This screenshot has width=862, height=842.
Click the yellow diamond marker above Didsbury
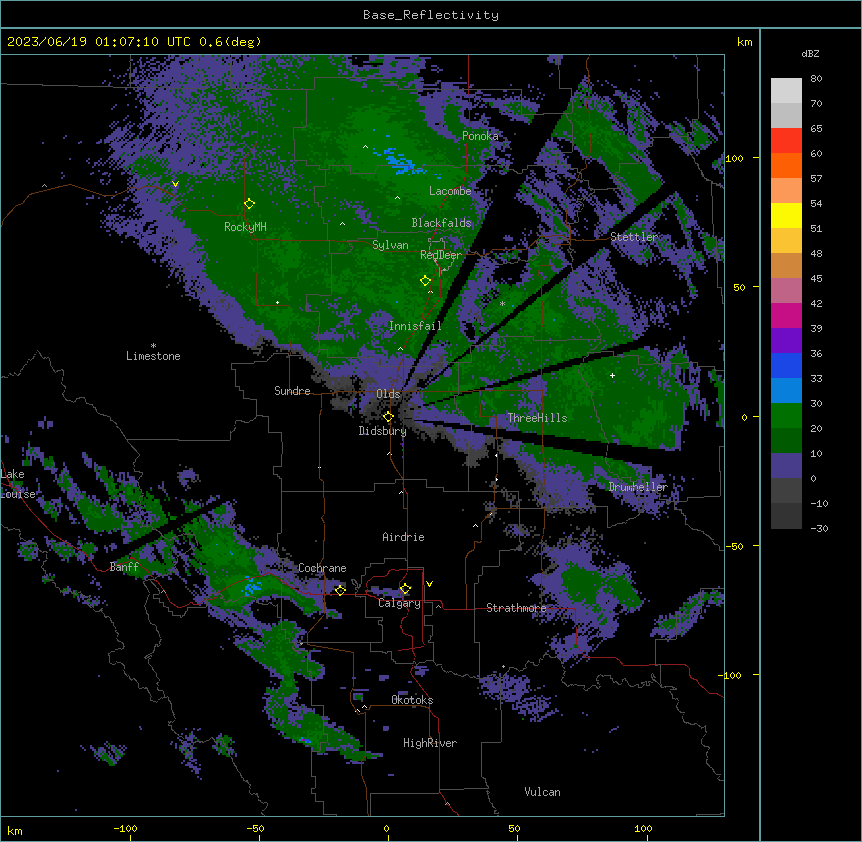tap(388, 417)
